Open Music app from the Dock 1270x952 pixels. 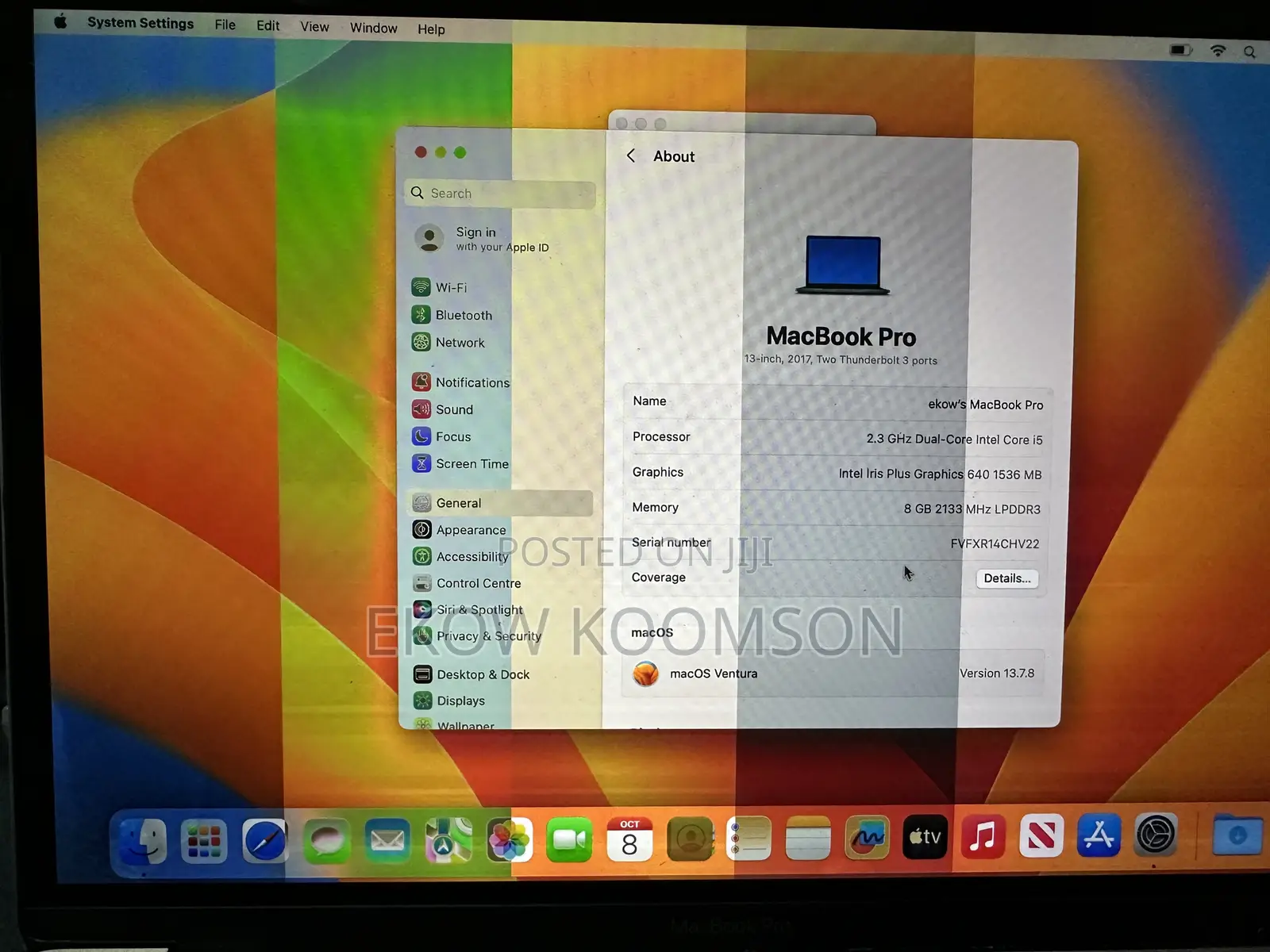click(x=983, y=836)
